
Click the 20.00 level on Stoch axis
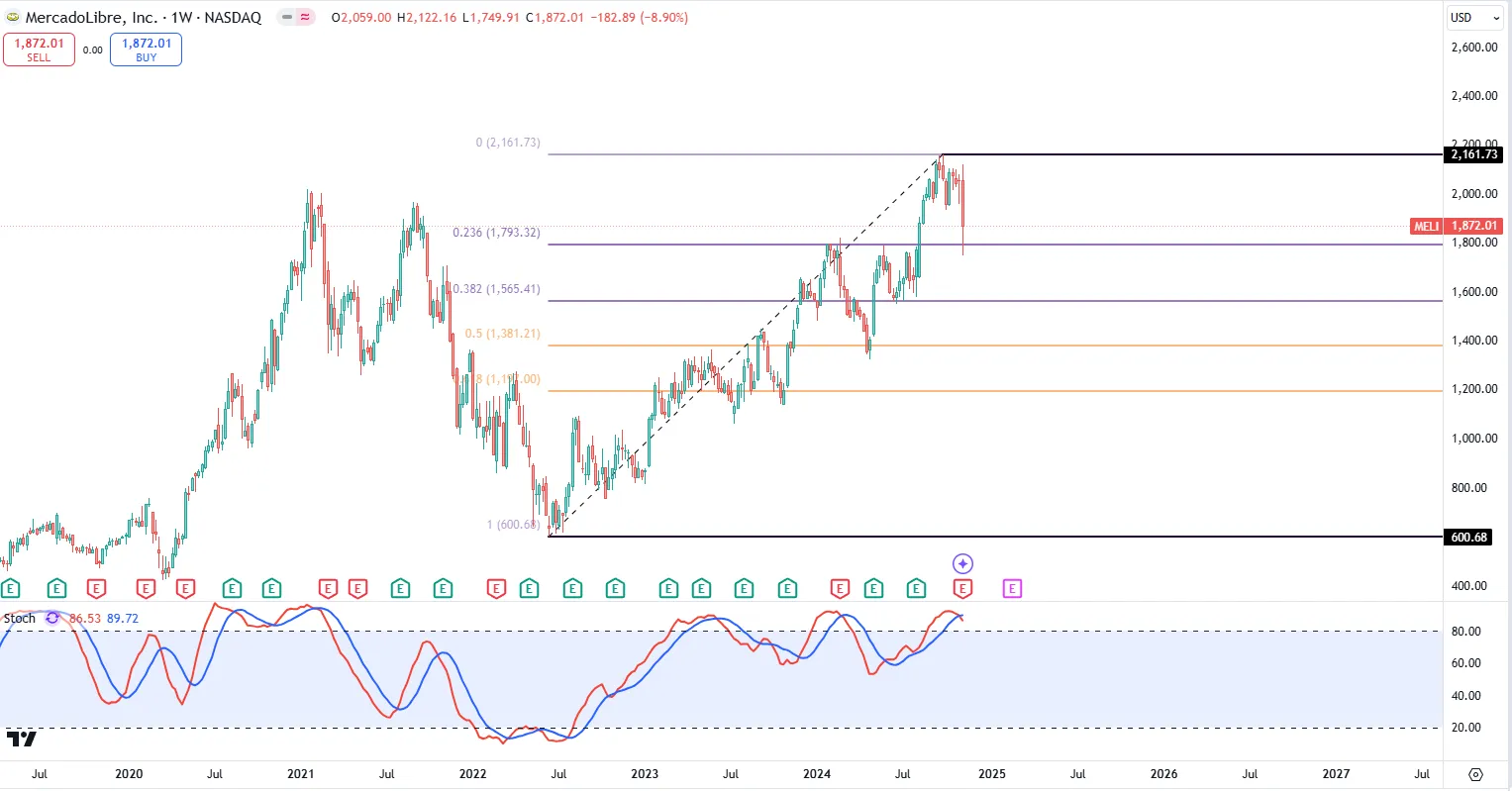click(1466, 728)
